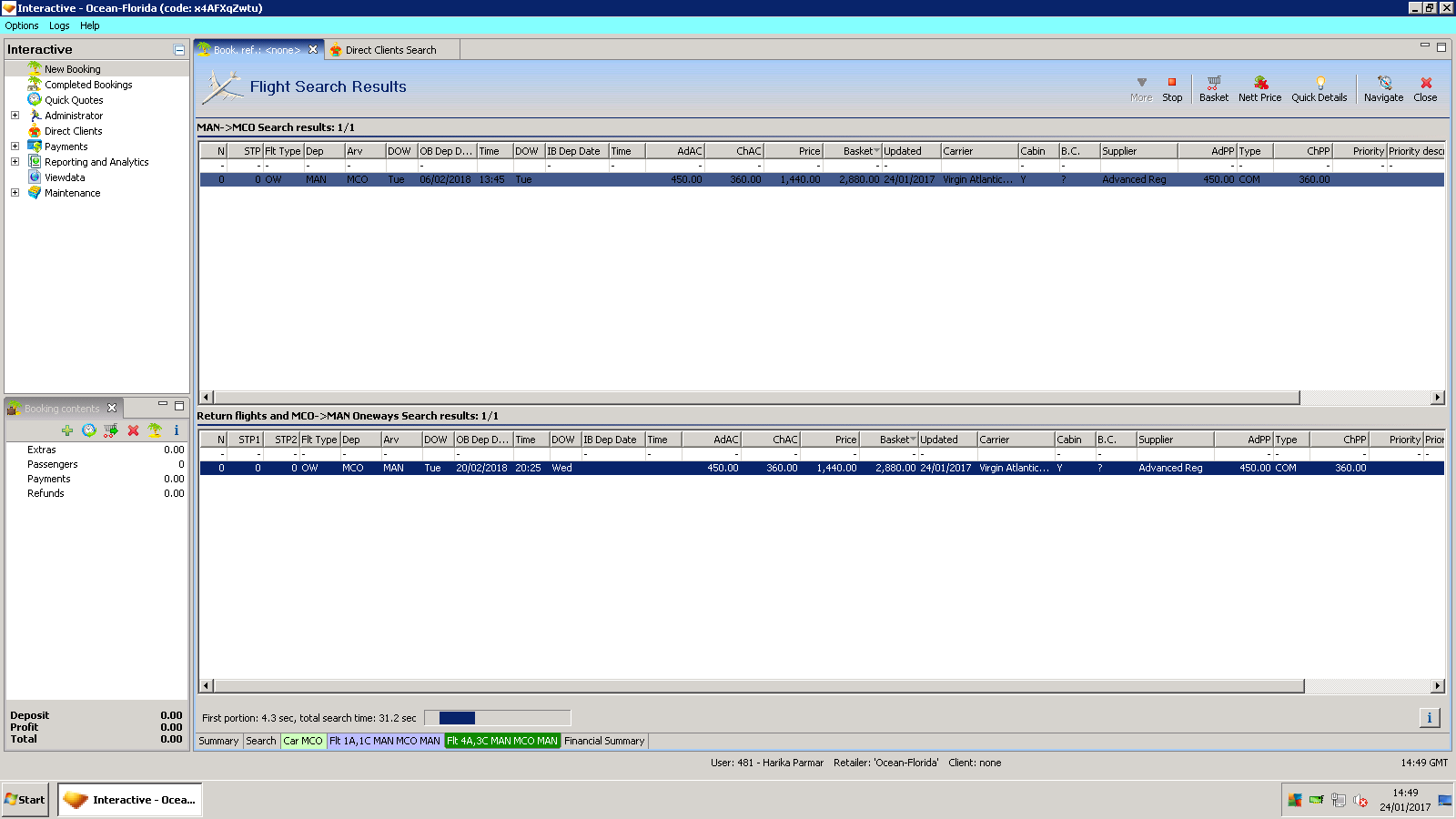Click the blue info icon in Booking contents
This screenshot has width=1456, height=819.
pyautogui.click(x=177, y=430)
